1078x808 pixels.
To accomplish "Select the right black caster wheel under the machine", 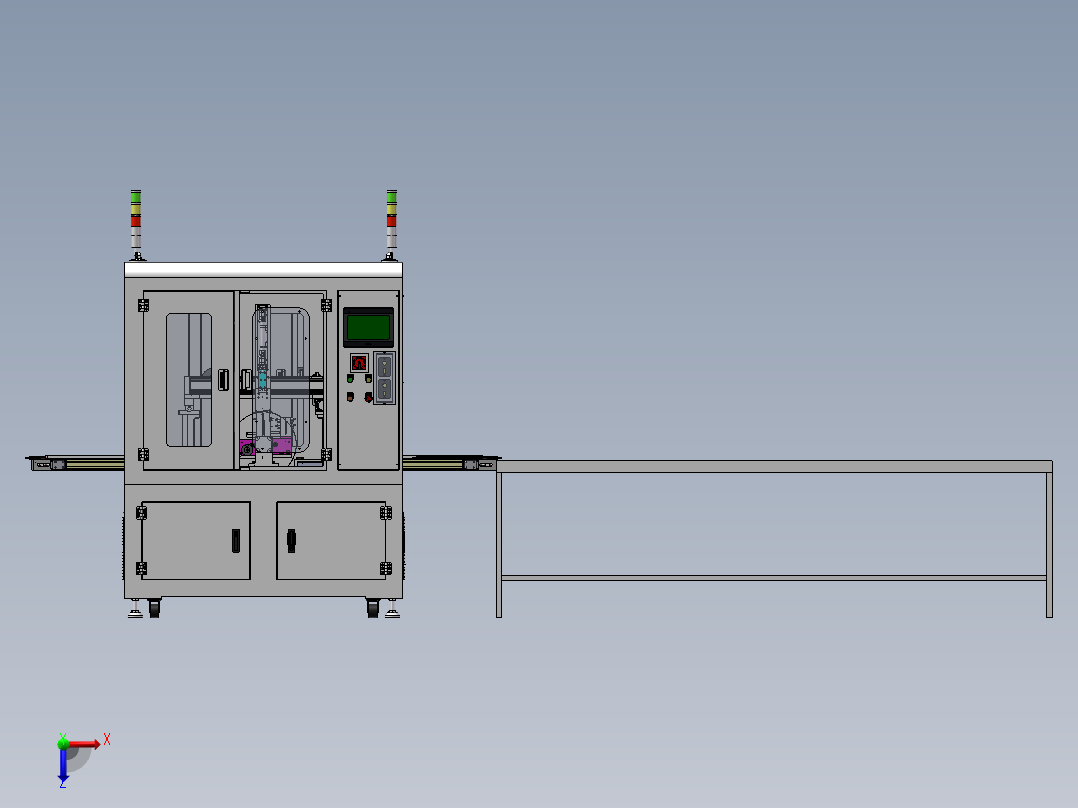I will (373, 608).
